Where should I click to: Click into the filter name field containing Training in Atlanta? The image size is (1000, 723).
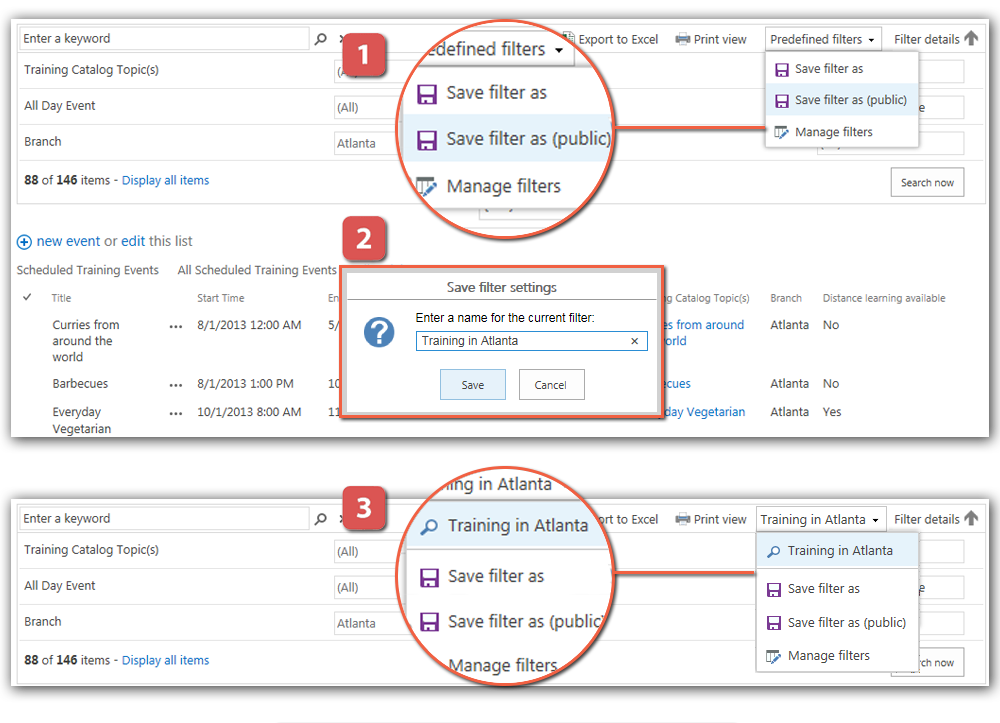pos(520,341)
